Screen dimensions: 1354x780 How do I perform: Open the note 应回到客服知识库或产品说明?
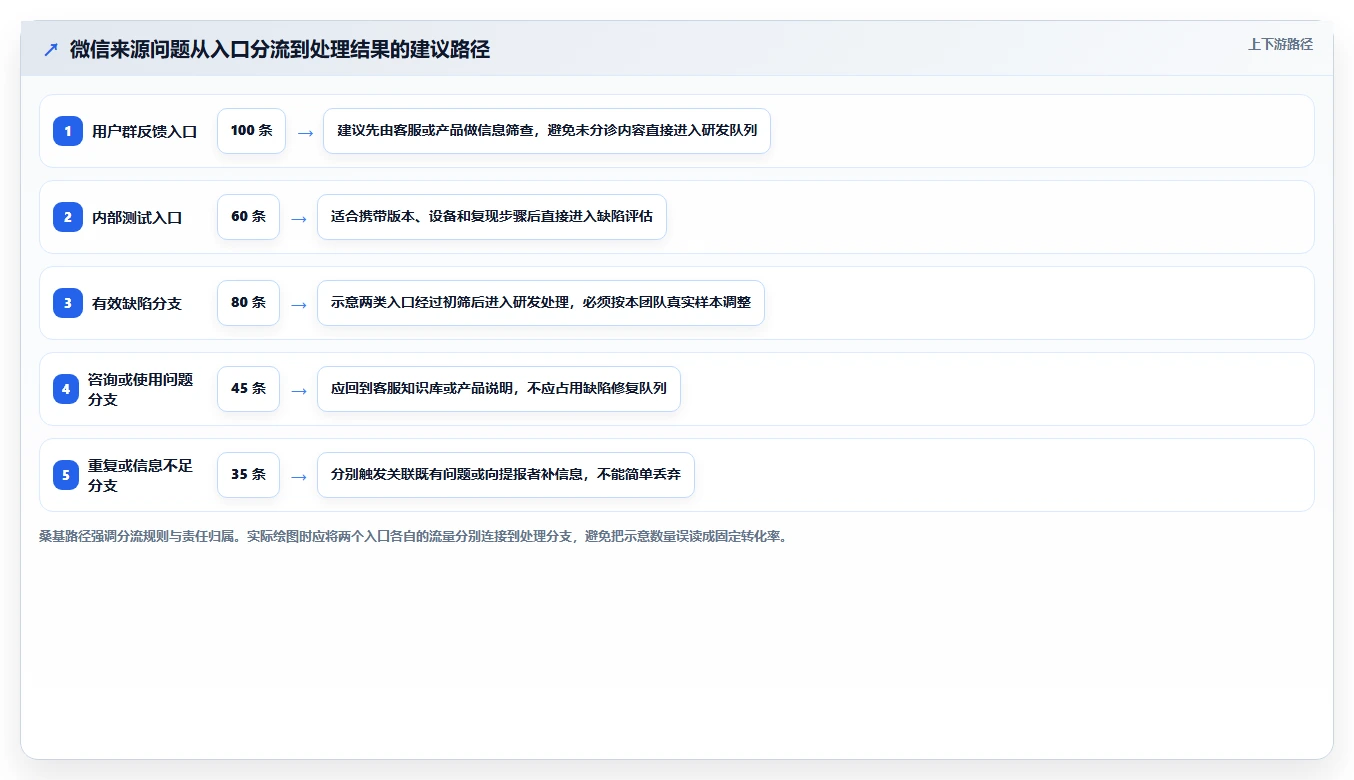[x=499, y=389]
